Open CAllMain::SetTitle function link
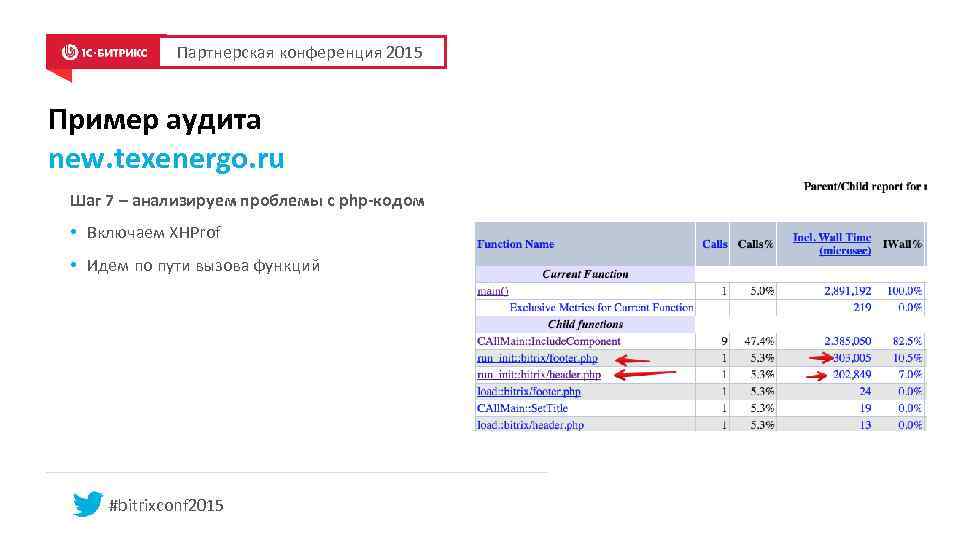 [522, 408]
